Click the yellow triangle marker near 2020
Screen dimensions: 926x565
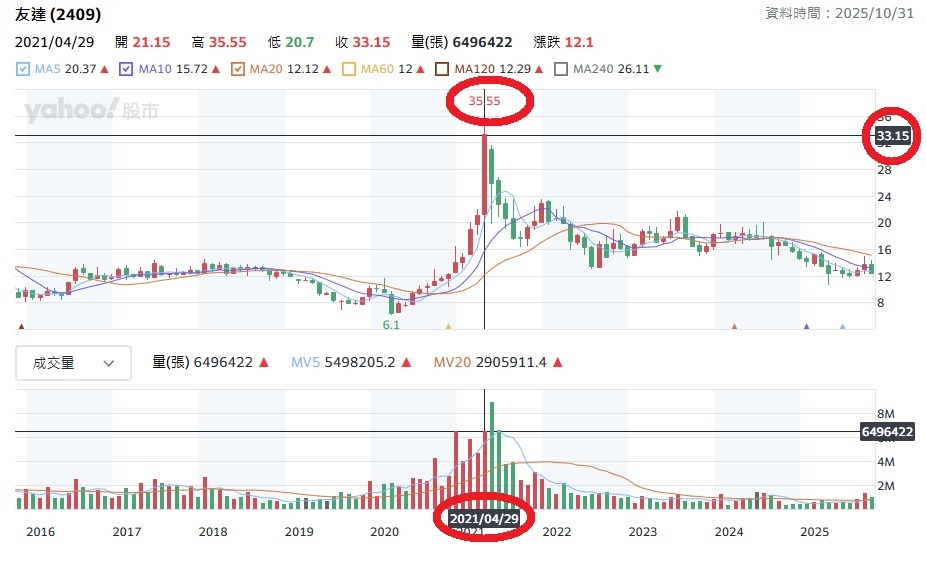click(448, 326)
